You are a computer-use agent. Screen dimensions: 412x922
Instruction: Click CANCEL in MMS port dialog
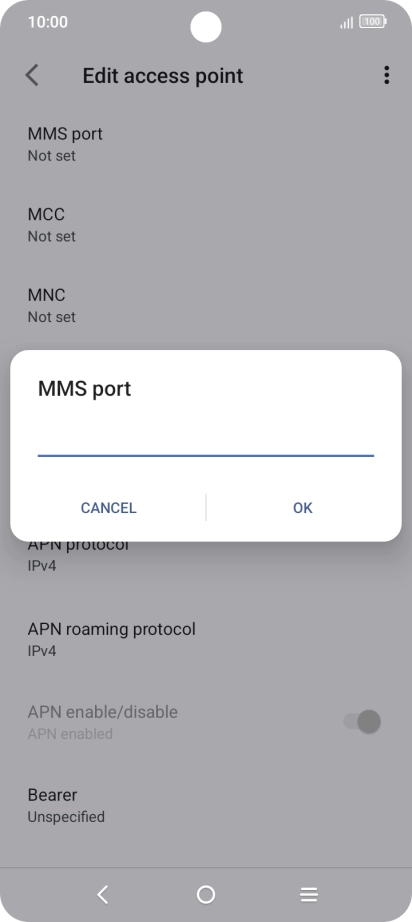point(109,507)
